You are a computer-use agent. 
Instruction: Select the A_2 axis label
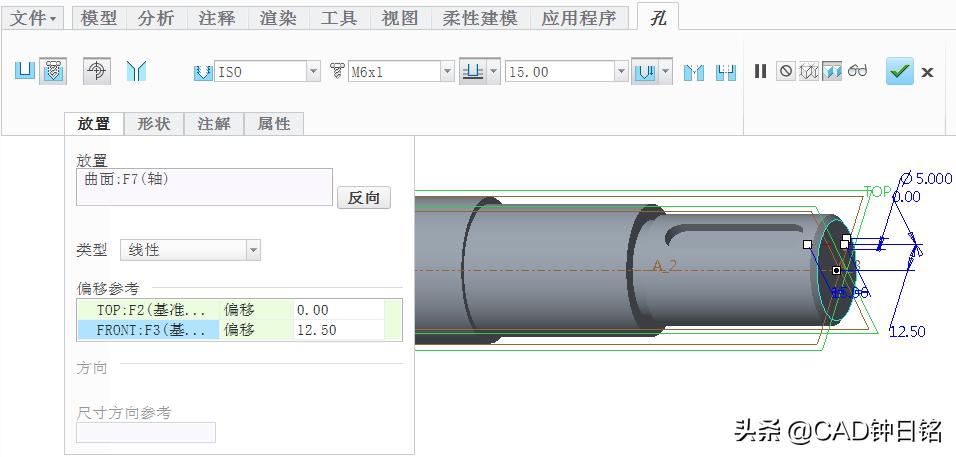[x=665, y=266]
